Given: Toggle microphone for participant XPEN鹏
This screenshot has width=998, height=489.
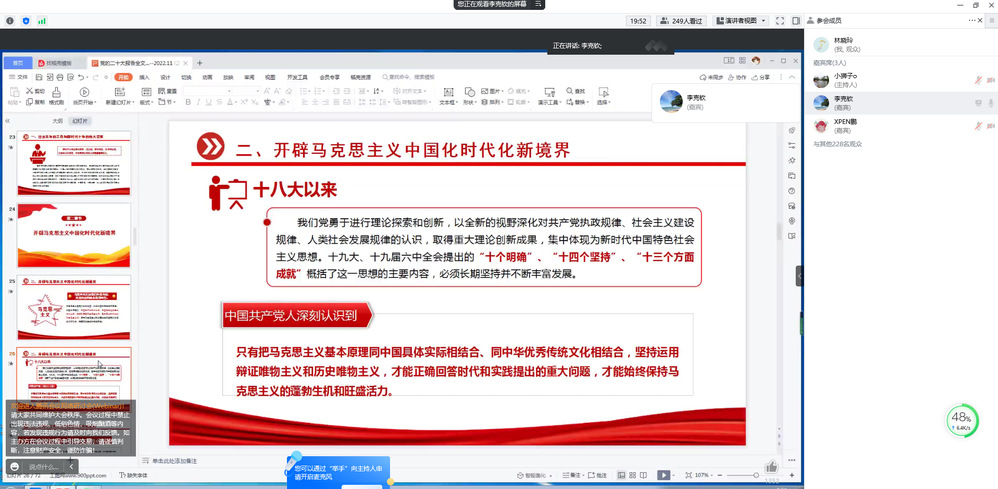Looking at the screenshot, I should 979,125.
